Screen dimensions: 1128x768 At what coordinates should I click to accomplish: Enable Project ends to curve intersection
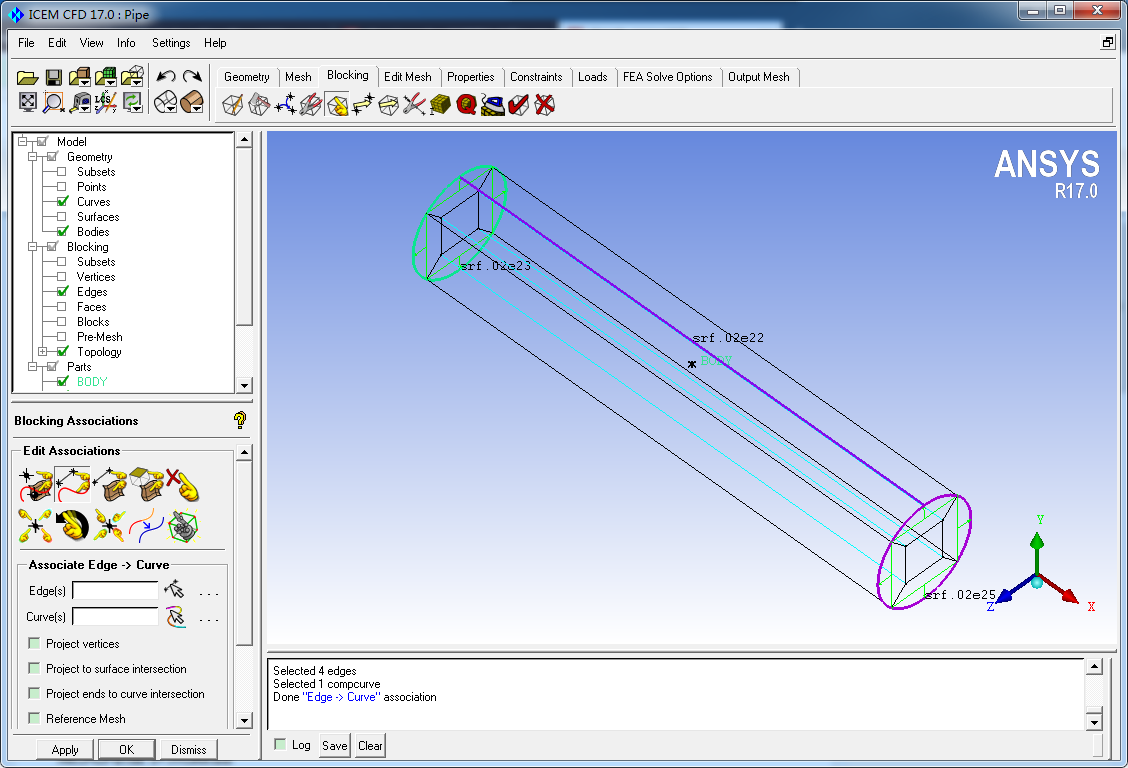(34, 693)
